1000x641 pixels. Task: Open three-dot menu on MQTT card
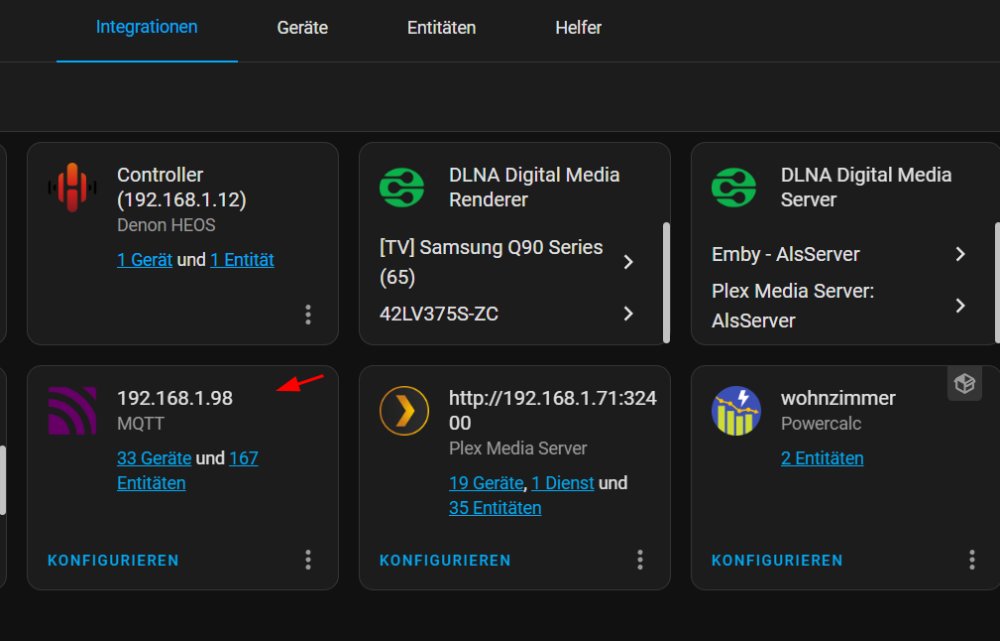pyautogui.click(x=308, y=560)
